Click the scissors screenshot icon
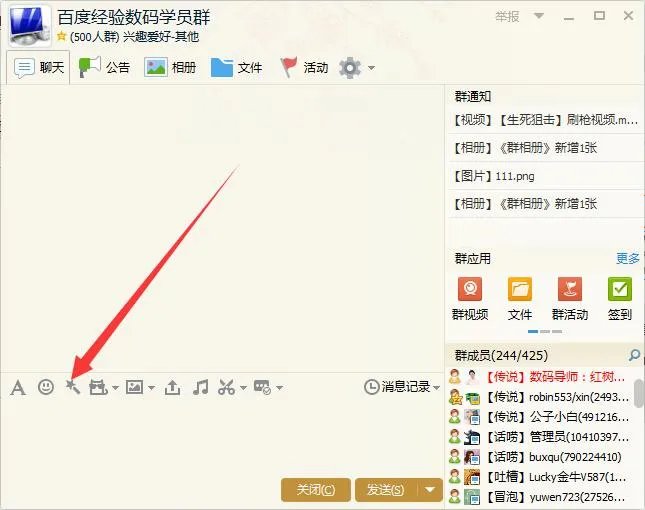Image resolution: width=645 pixels, height=510 pixels. (x=227, y=387)
